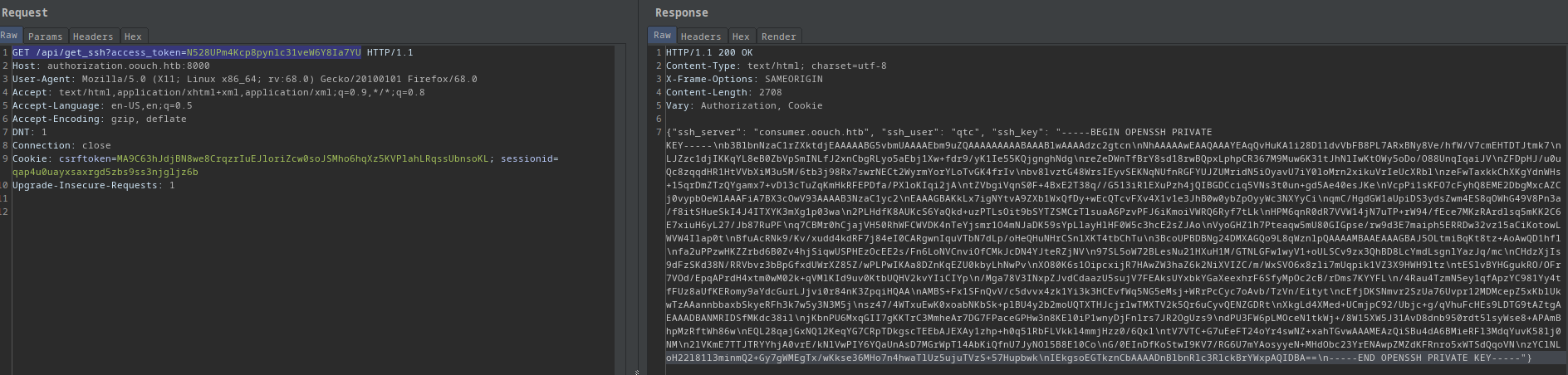Click the Upgrade-Insecure-Requests header line
The image size is (1568, 375).
point(93,185)
